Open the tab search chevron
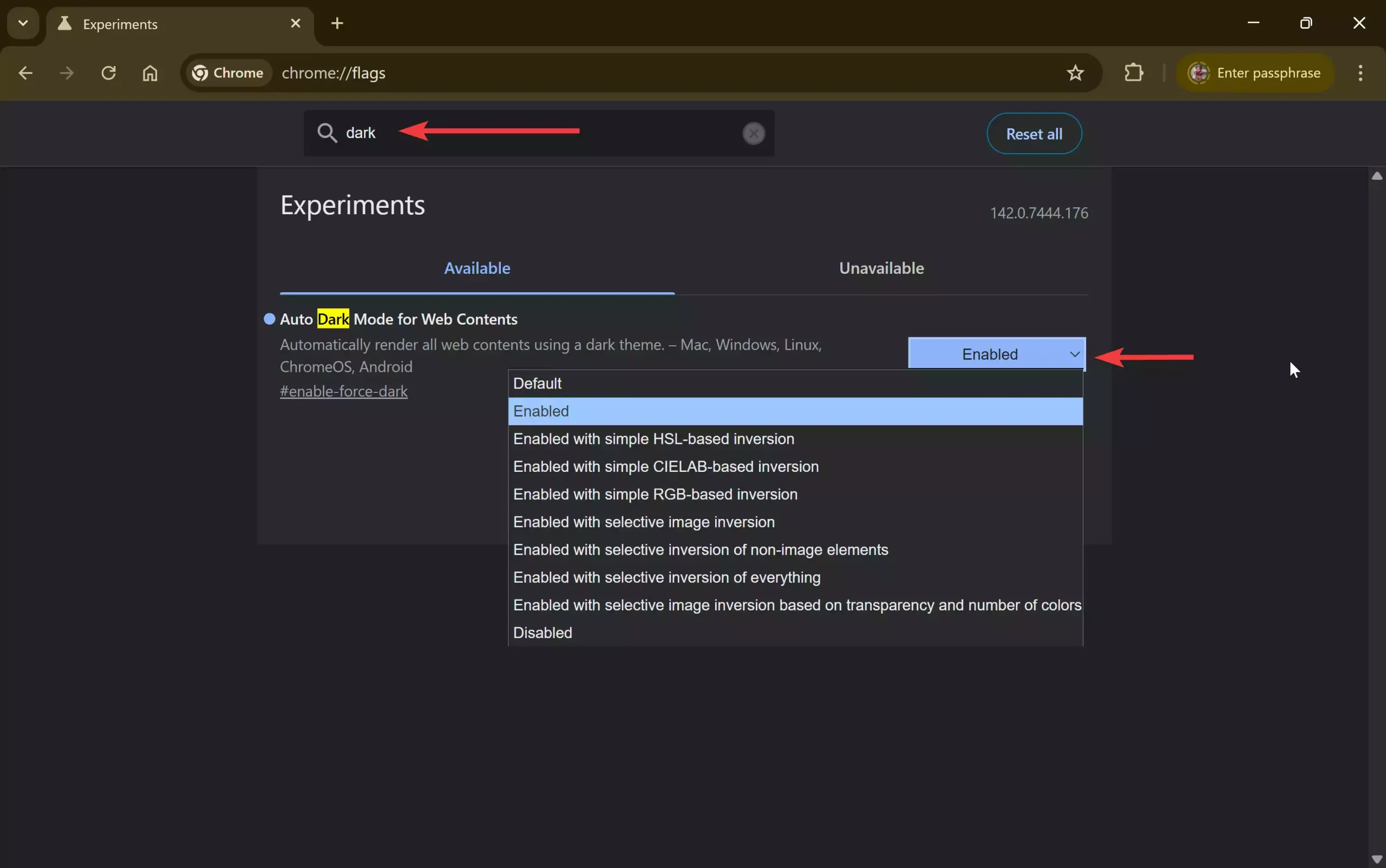The width and height of the screenshot is (1386, 868). click(x=22, y=23)
